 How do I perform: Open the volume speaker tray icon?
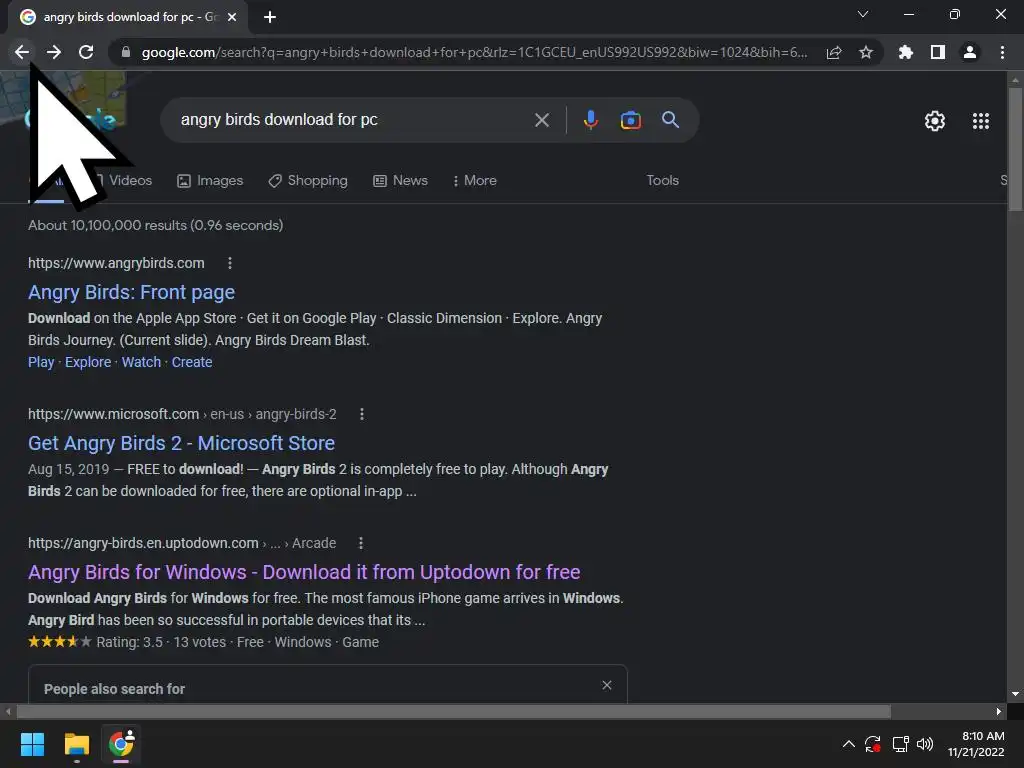tap(925, 744)
